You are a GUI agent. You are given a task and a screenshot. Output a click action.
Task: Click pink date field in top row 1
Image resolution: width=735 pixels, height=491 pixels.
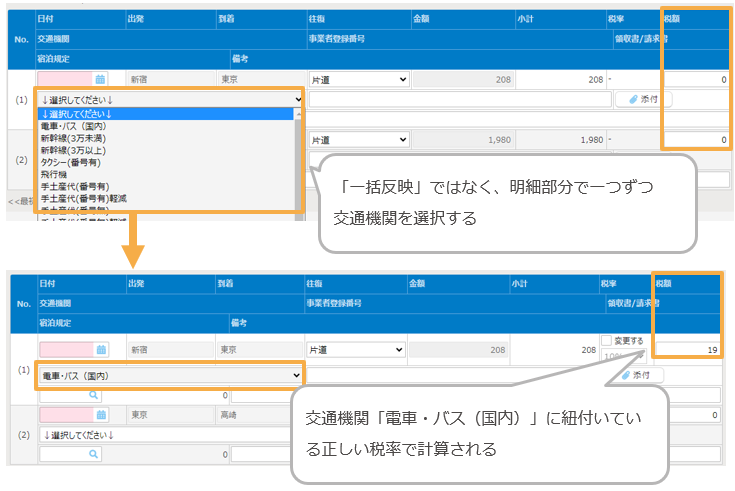coord(65,79)
